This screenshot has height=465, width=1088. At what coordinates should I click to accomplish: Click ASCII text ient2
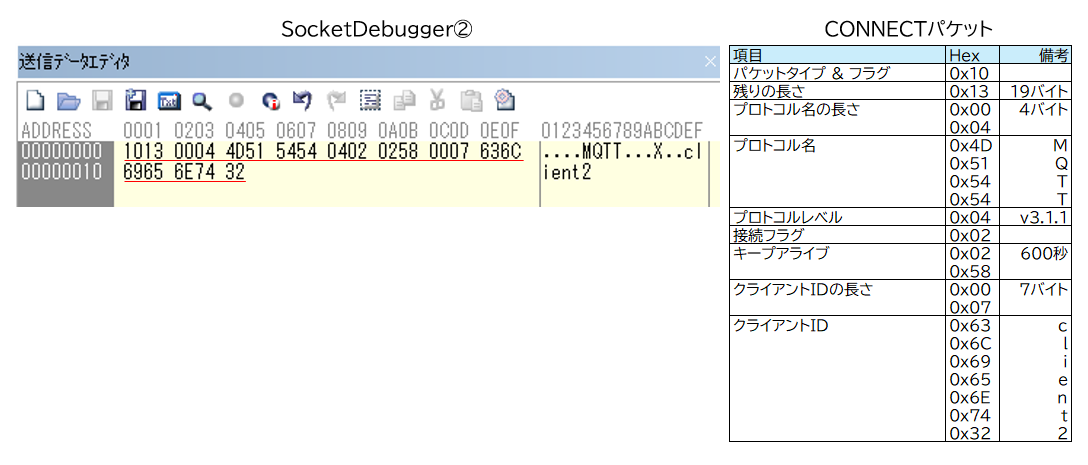click(567, 171)
